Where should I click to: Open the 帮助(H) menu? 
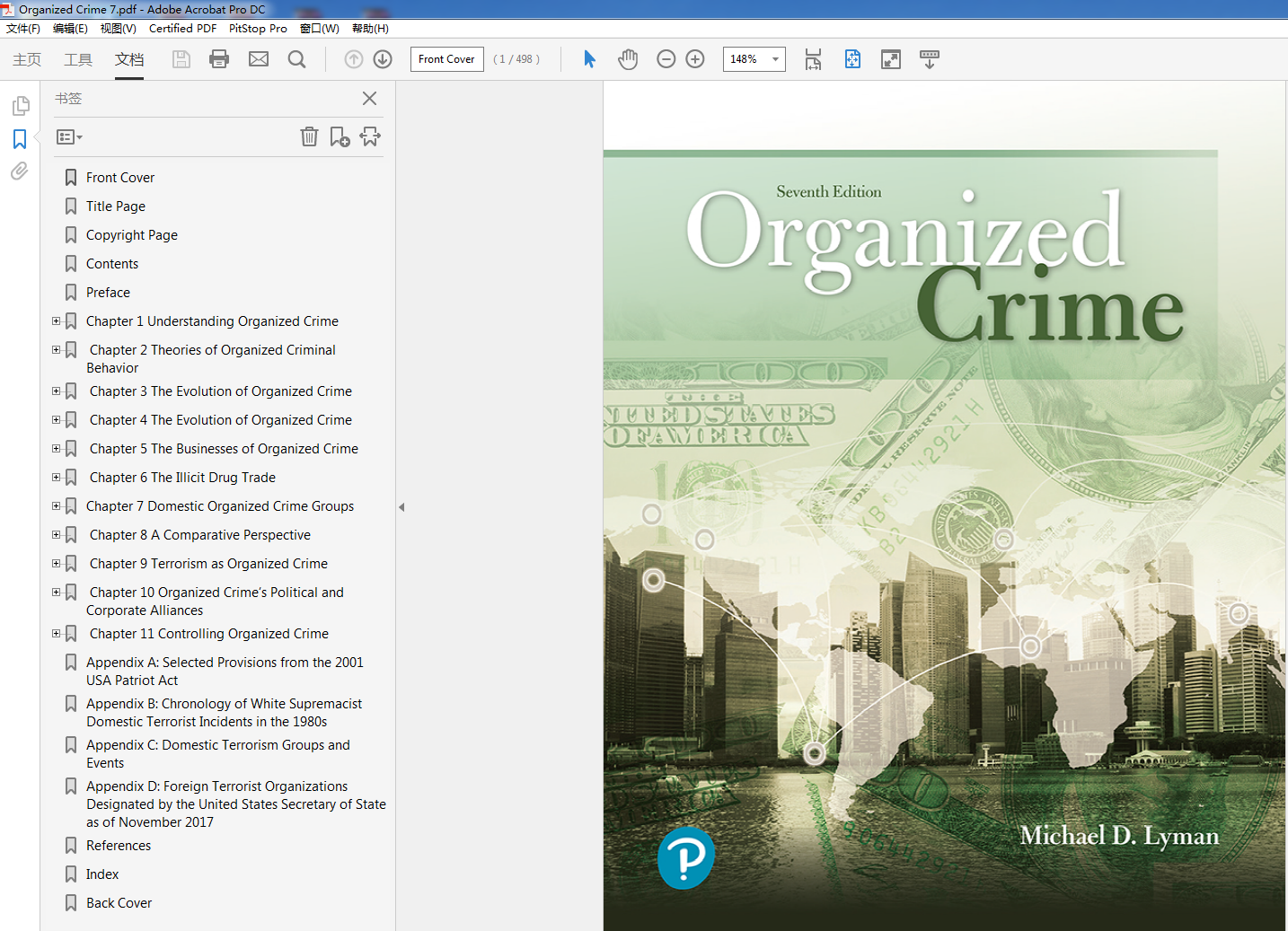click(x=370, y=29)
